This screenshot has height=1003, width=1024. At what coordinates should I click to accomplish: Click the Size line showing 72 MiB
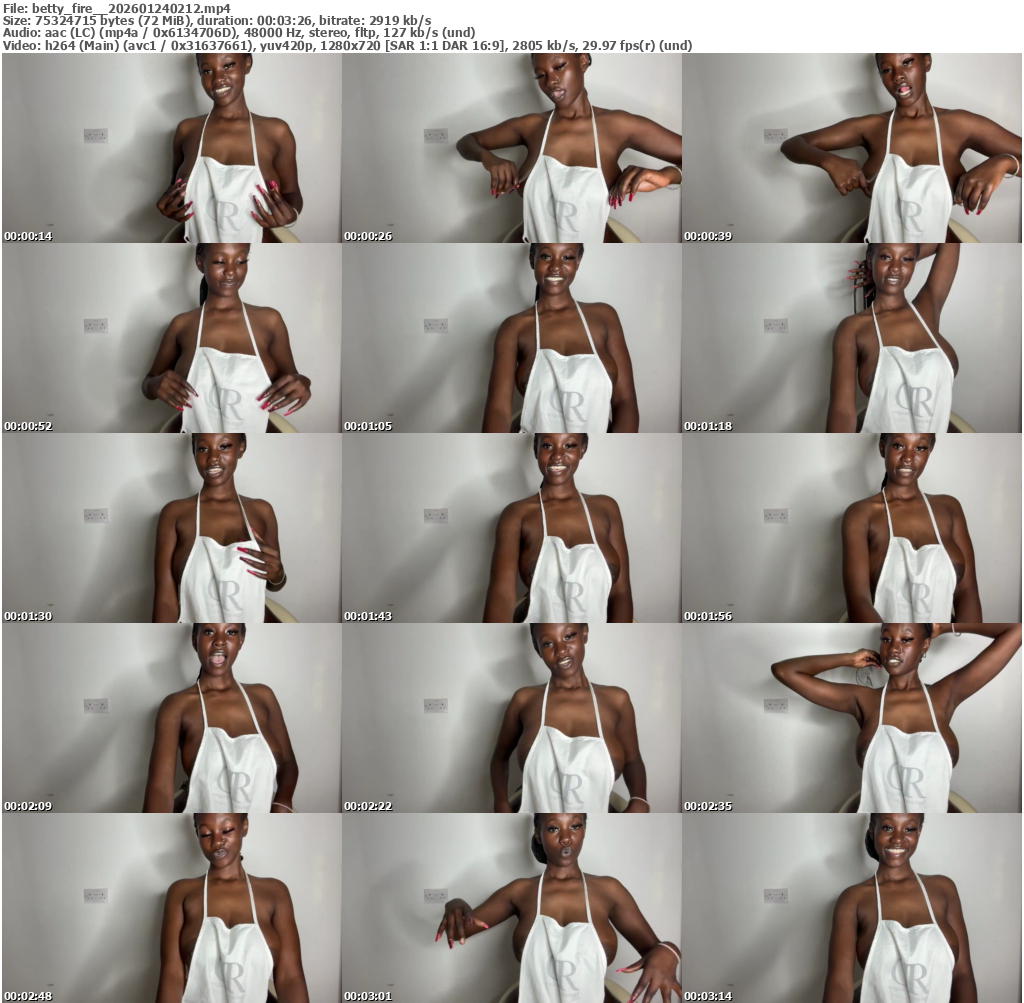[217, 20]
